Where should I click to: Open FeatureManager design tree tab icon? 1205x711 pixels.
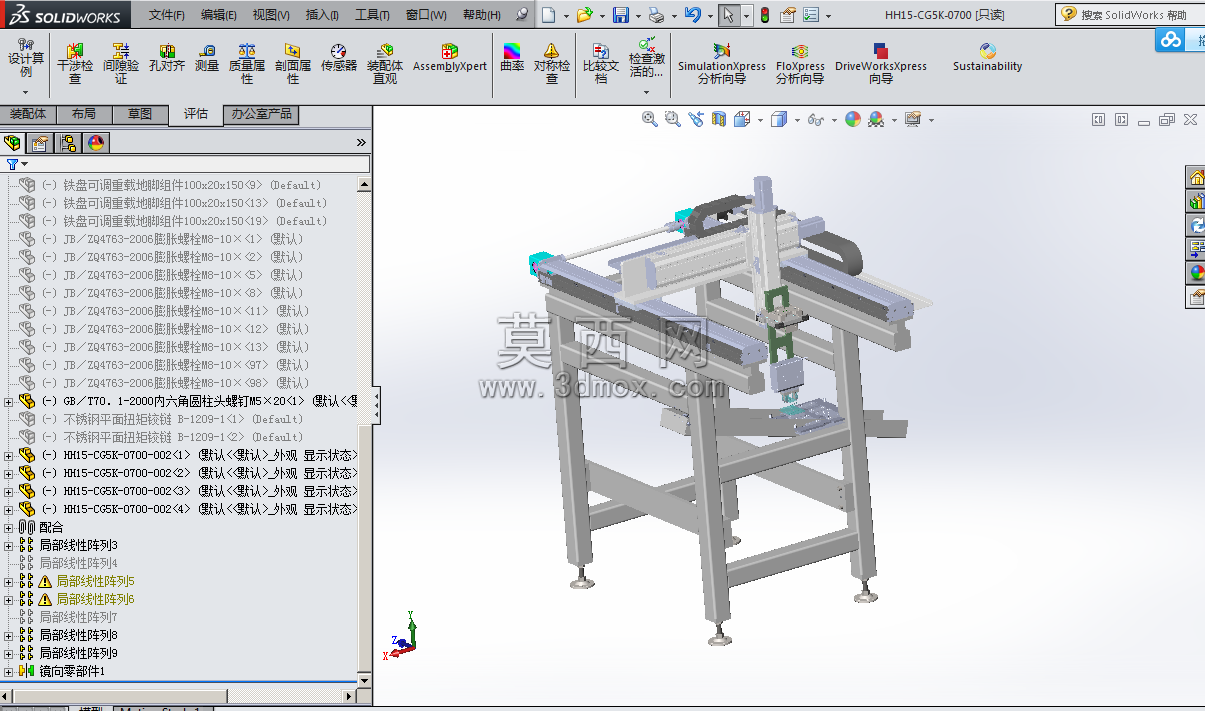click(x=13, y=143)
